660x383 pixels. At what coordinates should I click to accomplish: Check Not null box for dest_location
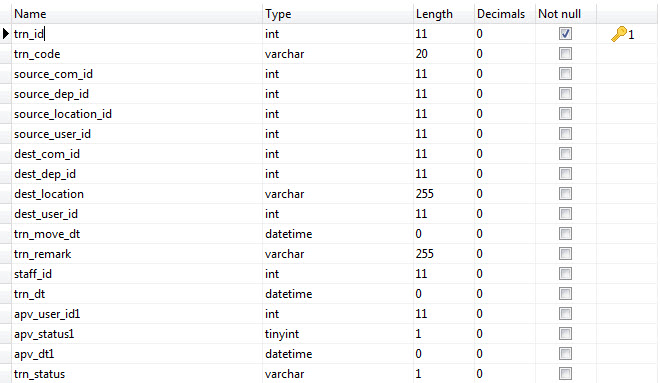pos(565,194)
